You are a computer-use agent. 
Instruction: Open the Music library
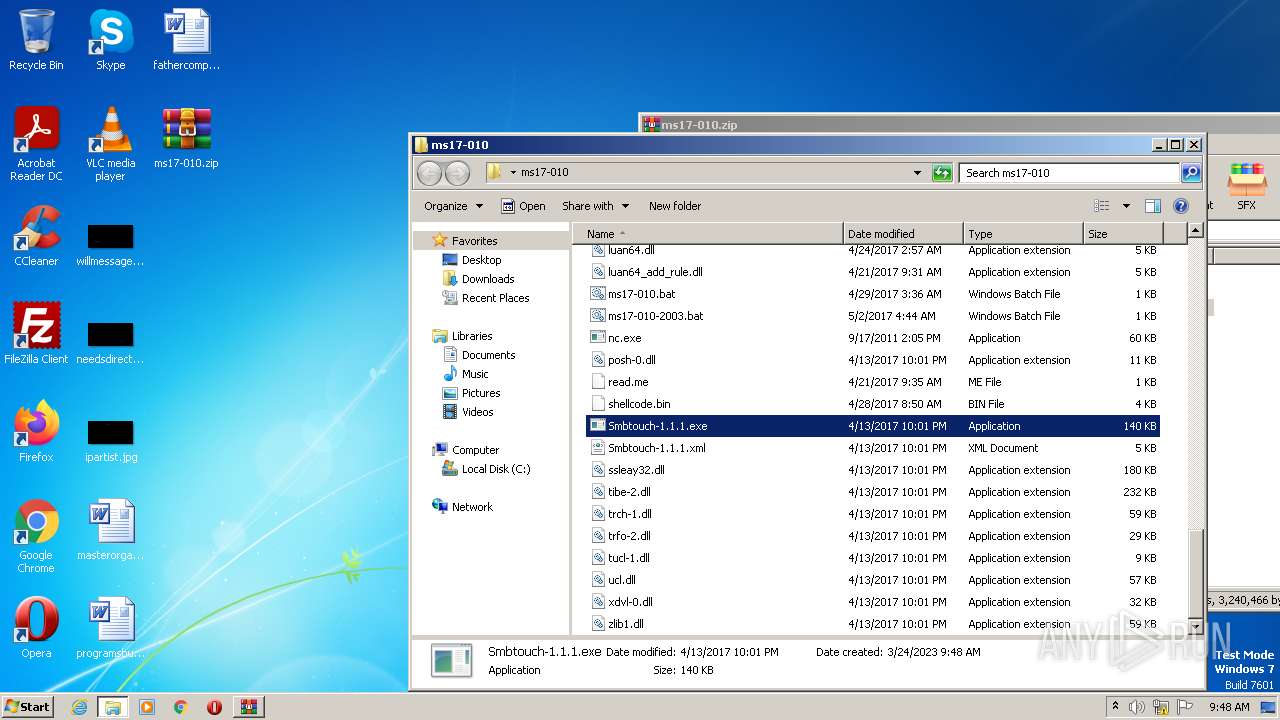point(475,374)
